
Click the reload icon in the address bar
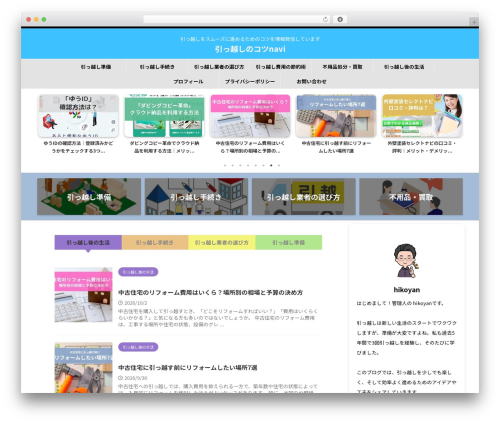[325, 20]
